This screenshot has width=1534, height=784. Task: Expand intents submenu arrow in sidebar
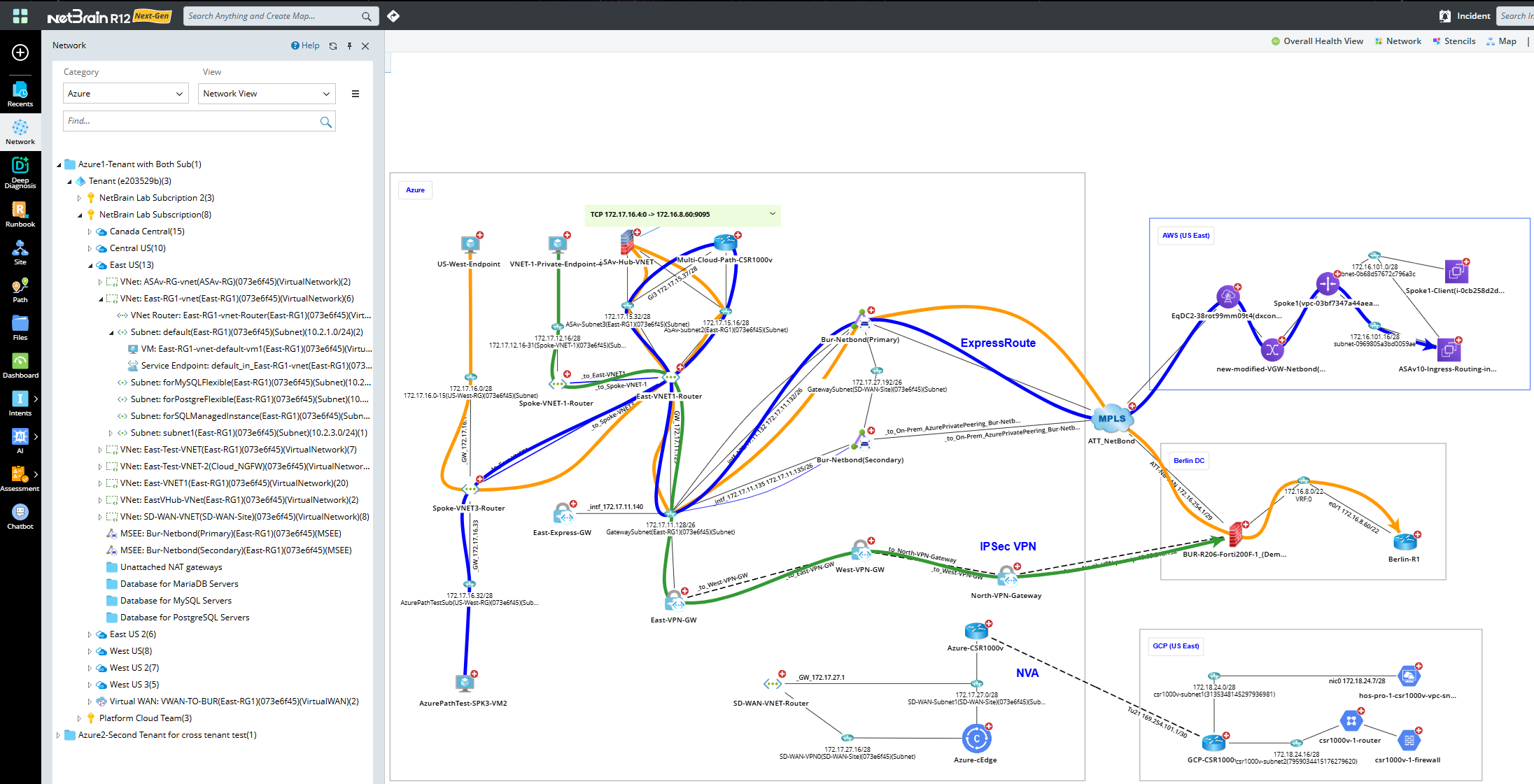pos(36,399)
